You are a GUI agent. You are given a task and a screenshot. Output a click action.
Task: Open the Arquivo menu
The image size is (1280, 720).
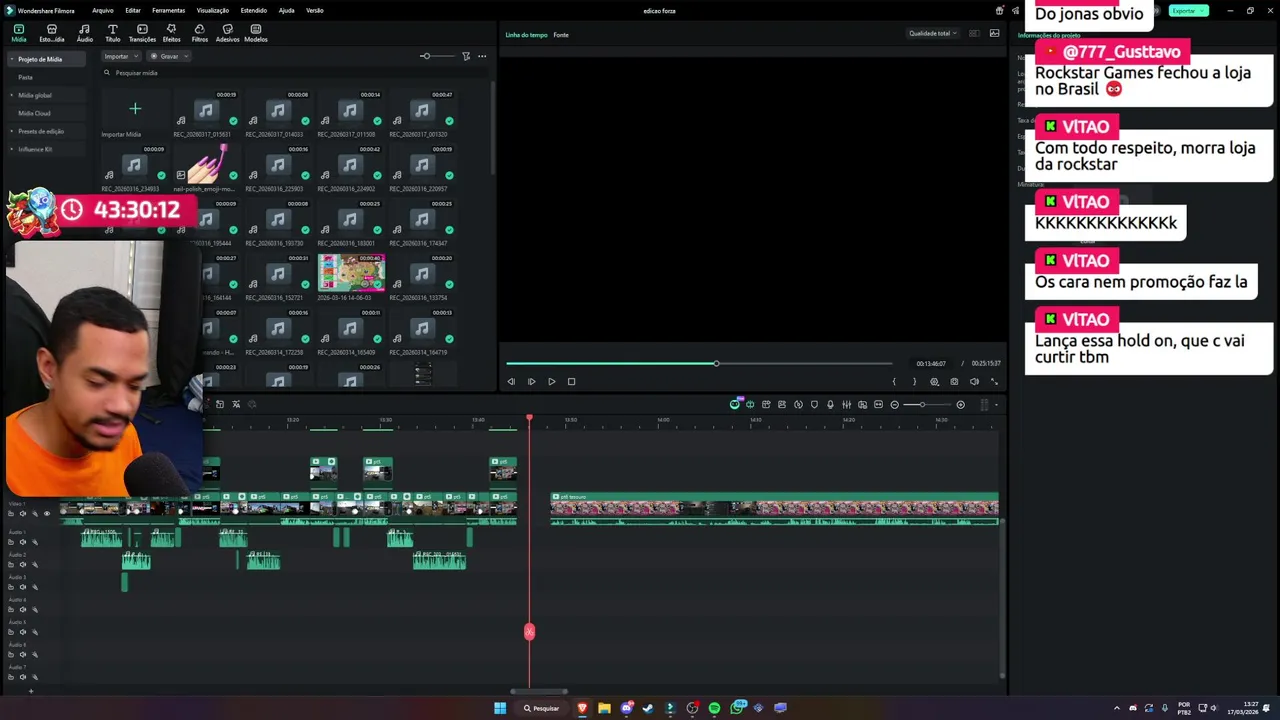coord(103,10)
